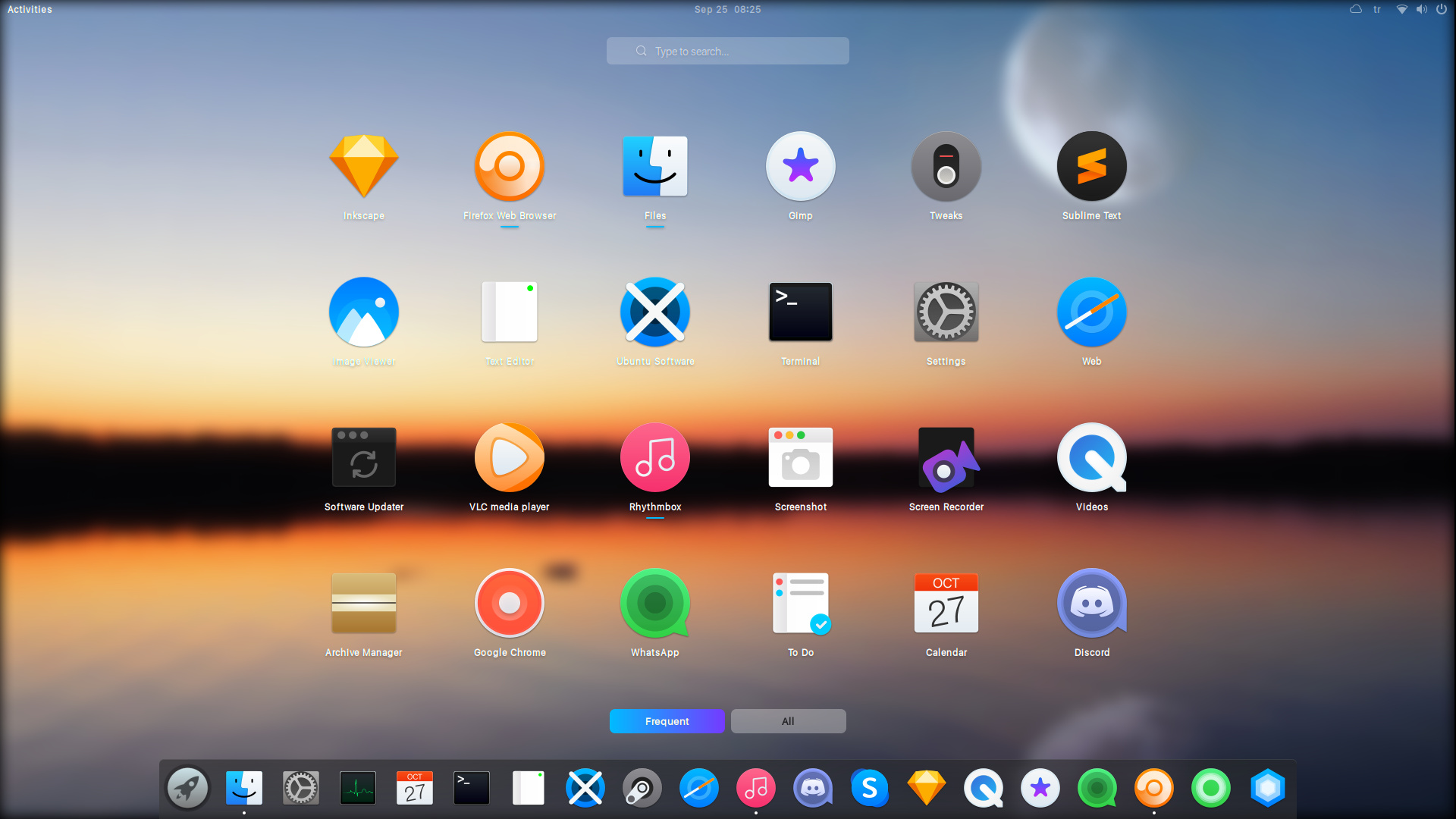This screenshot has height=819, width=1456.
Task: Launch Text Editor from the app grid
Action: (510, 312)
